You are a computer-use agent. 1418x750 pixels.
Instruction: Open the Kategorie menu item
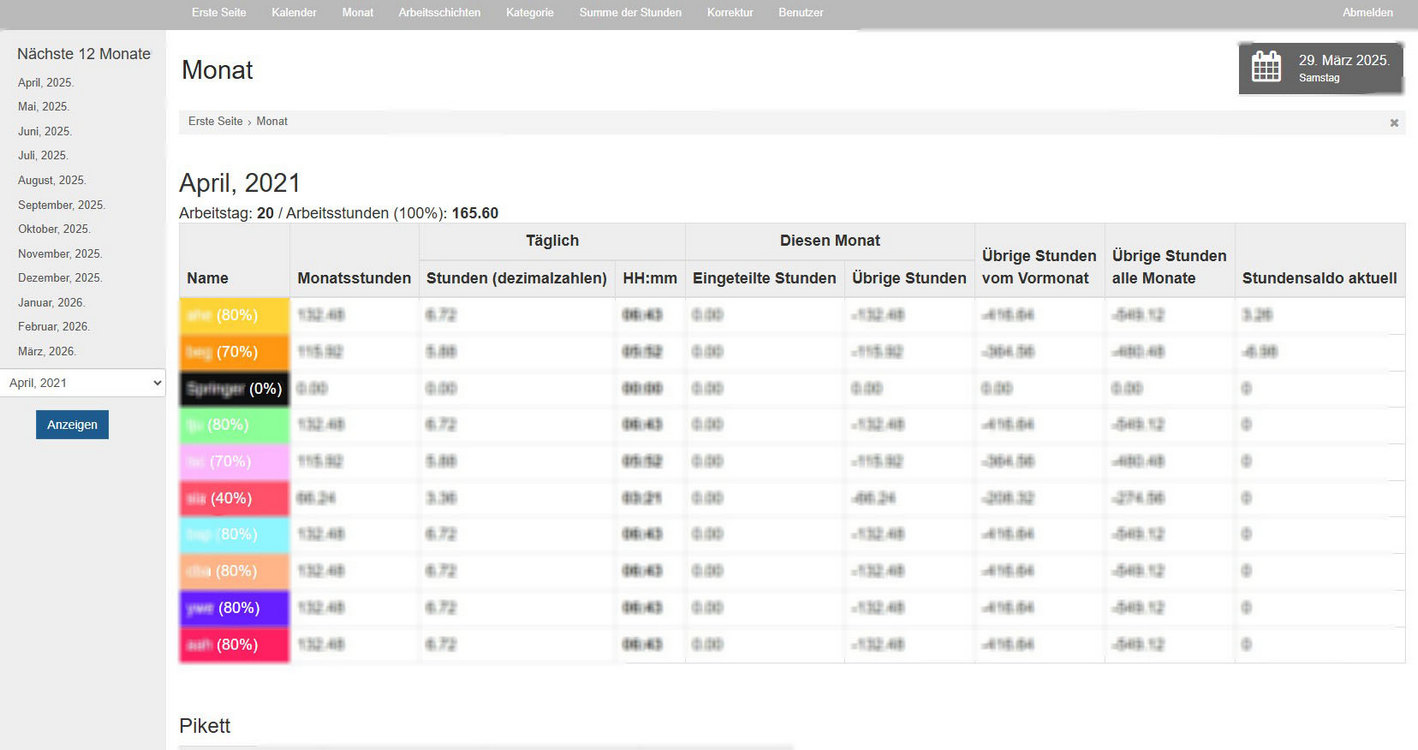[x=530, y=13]
